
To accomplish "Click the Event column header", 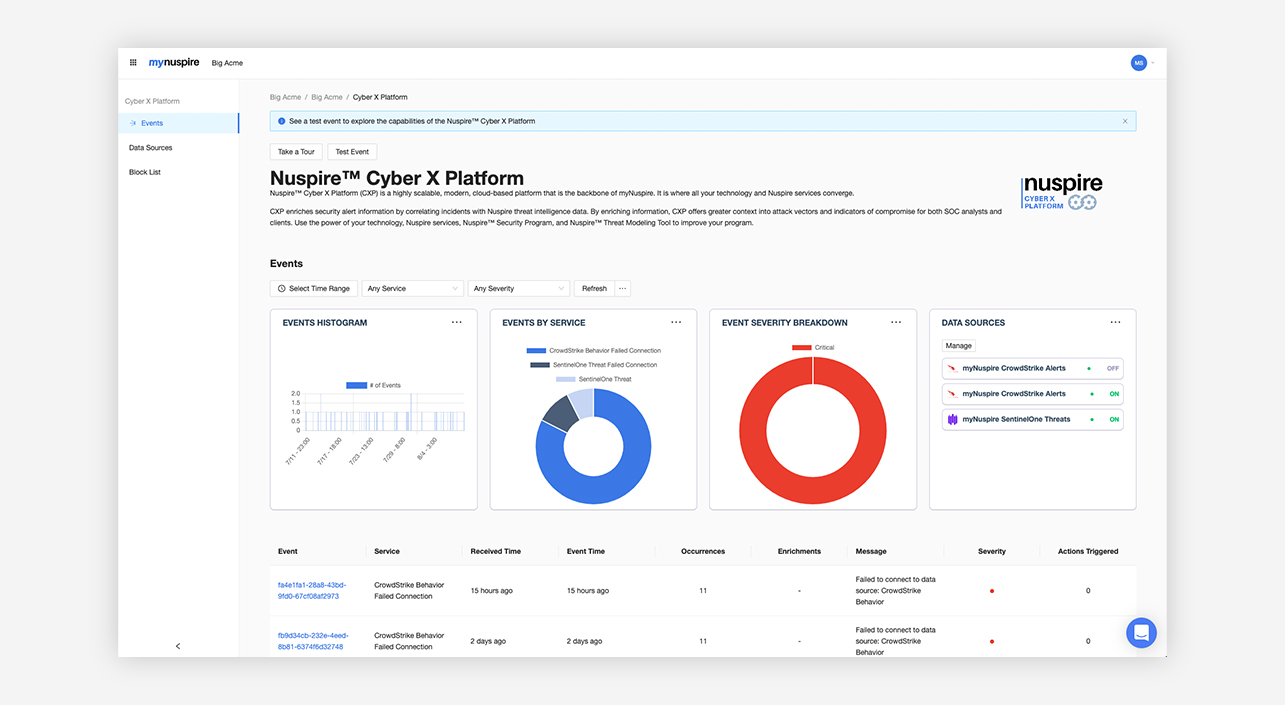I will tap(288, 551).
